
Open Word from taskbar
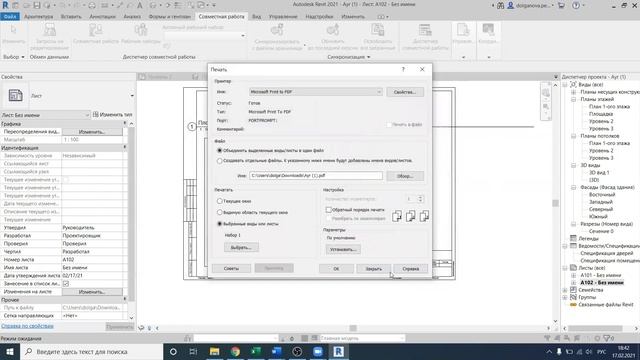[276, 351]
